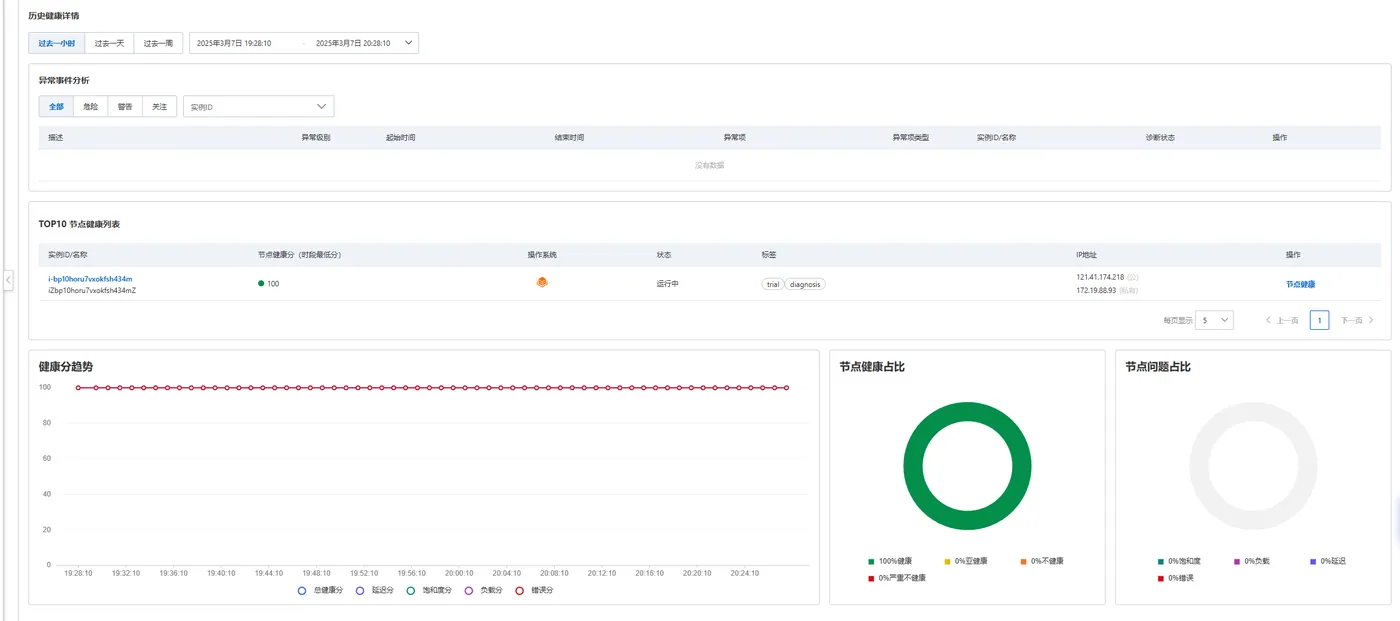The image size is (1400, 621).
Task: Open instance link i-bp10horu7vxokfsh434m
Action: [90, 279]
